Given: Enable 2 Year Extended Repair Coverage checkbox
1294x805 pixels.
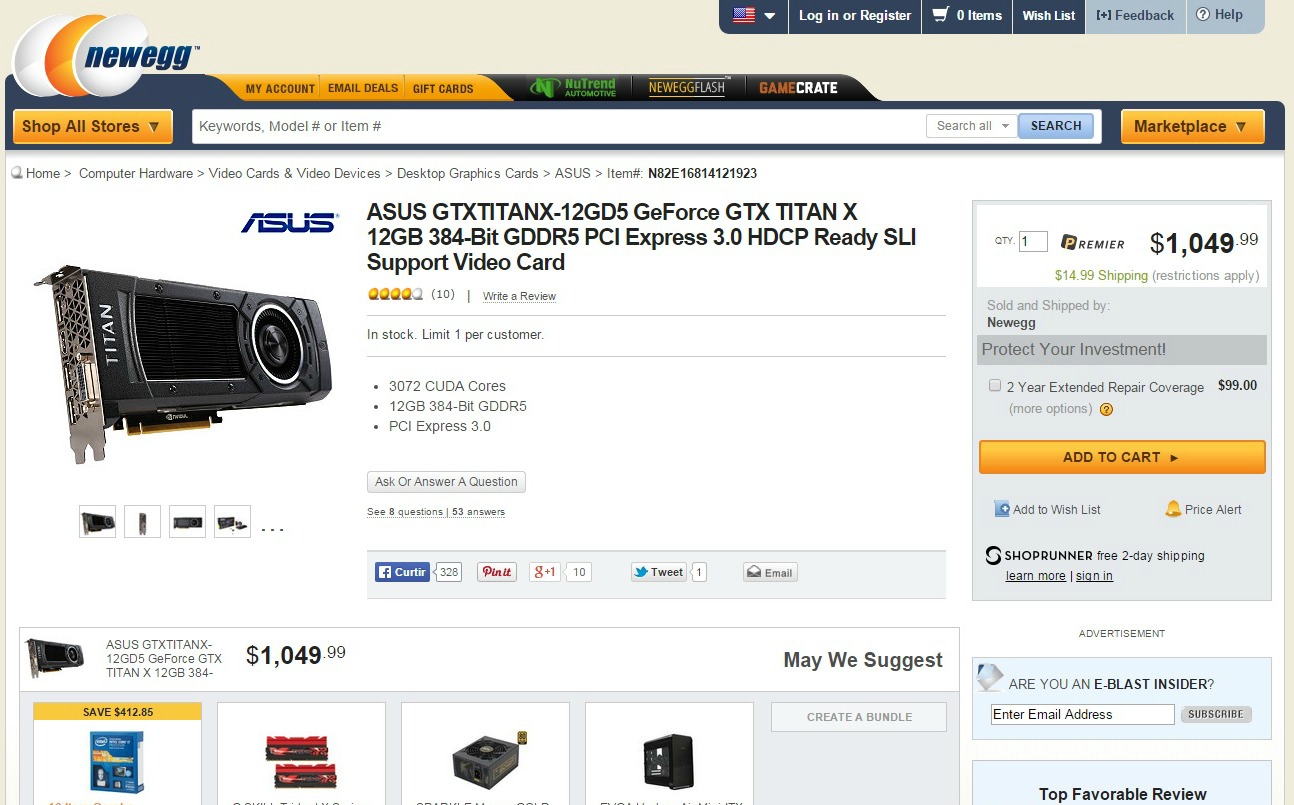Looking at the screenshot, I should [x=995, y=385].
